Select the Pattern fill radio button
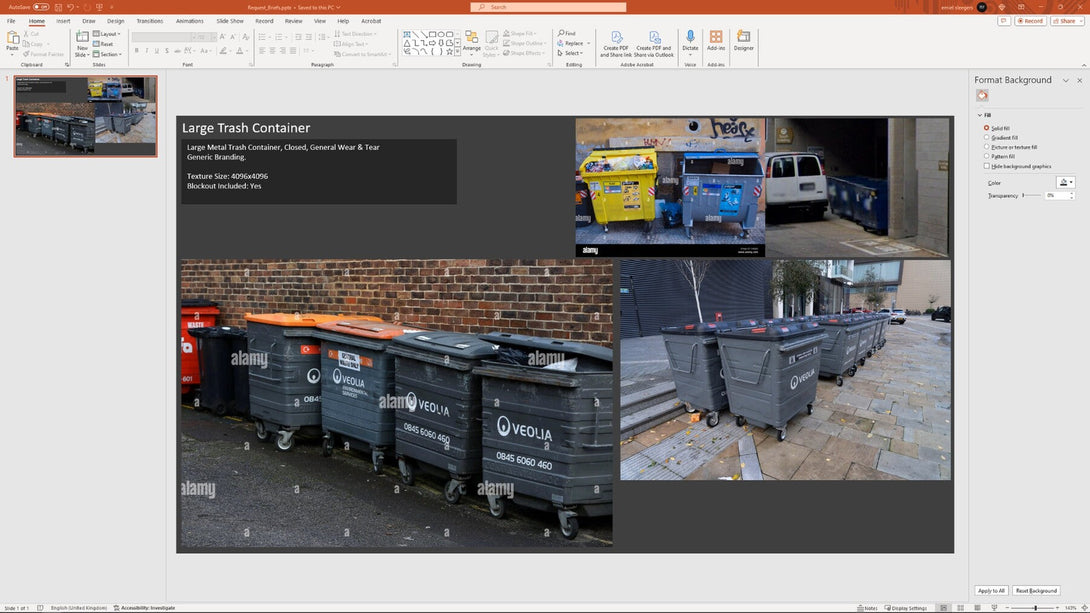1090x613 pixels. click(x=986, y=156)
